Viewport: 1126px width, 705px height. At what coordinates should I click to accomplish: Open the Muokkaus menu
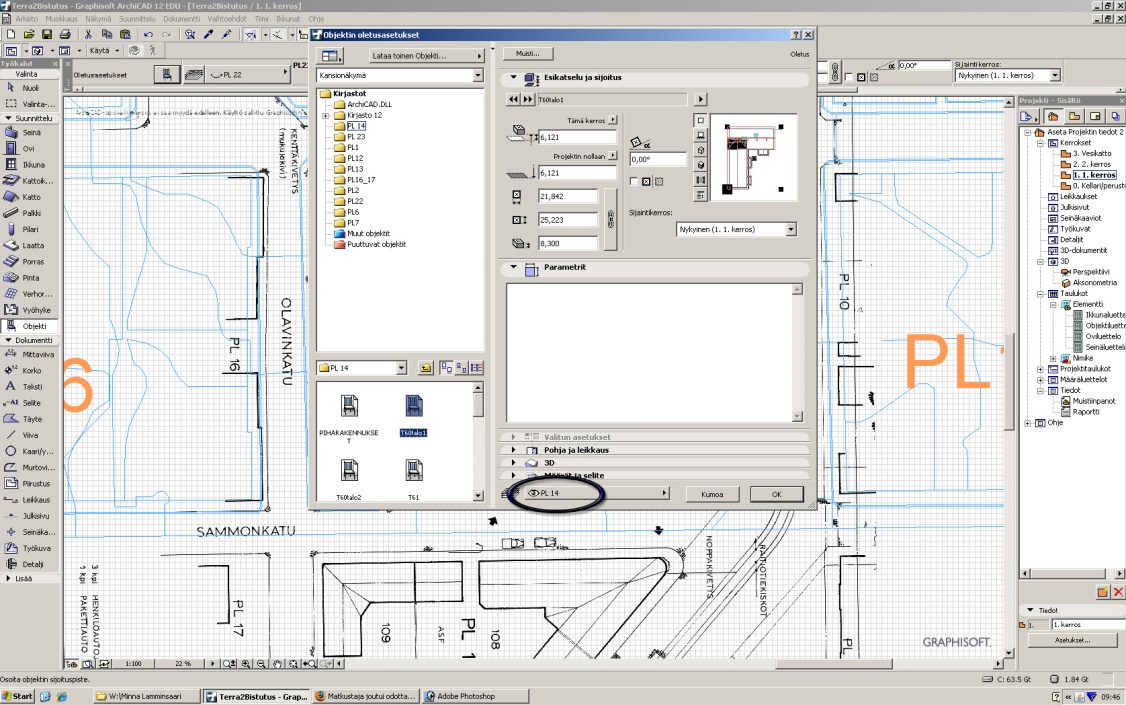point(61,19)
